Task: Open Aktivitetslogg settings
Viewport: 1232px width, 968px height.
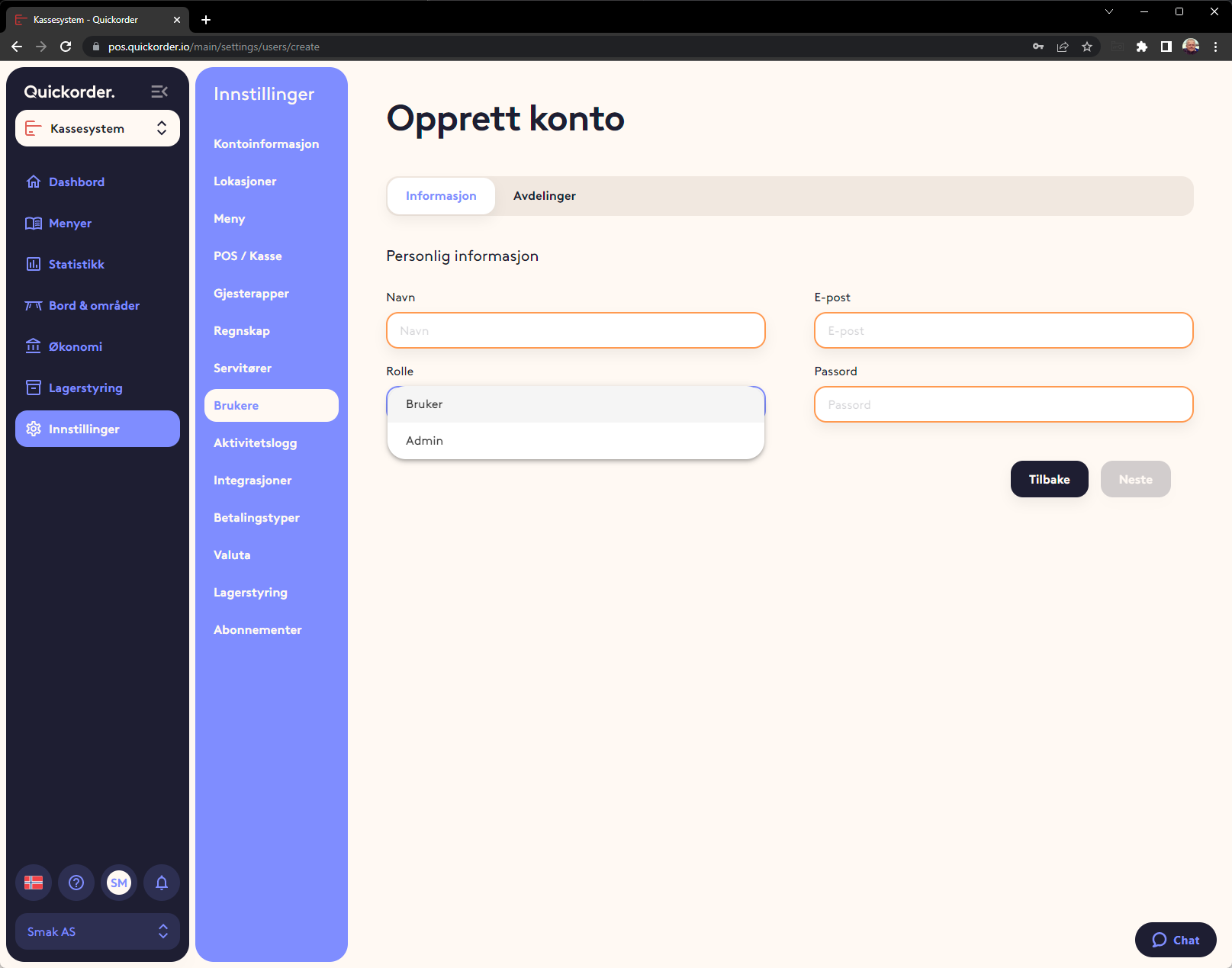Action: pos(255,442)
